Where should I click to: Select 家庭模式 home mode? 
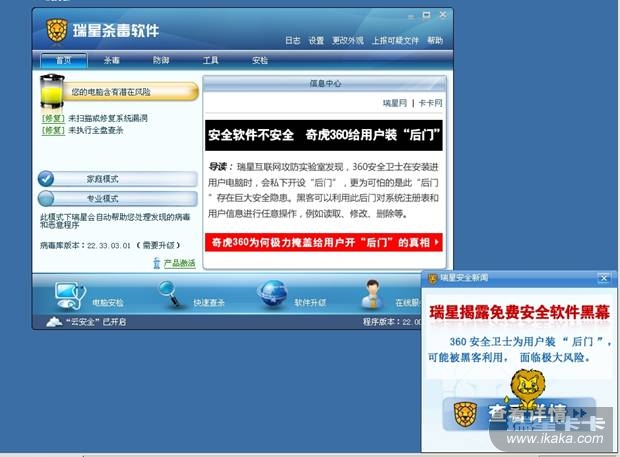[x=118, y=179]
